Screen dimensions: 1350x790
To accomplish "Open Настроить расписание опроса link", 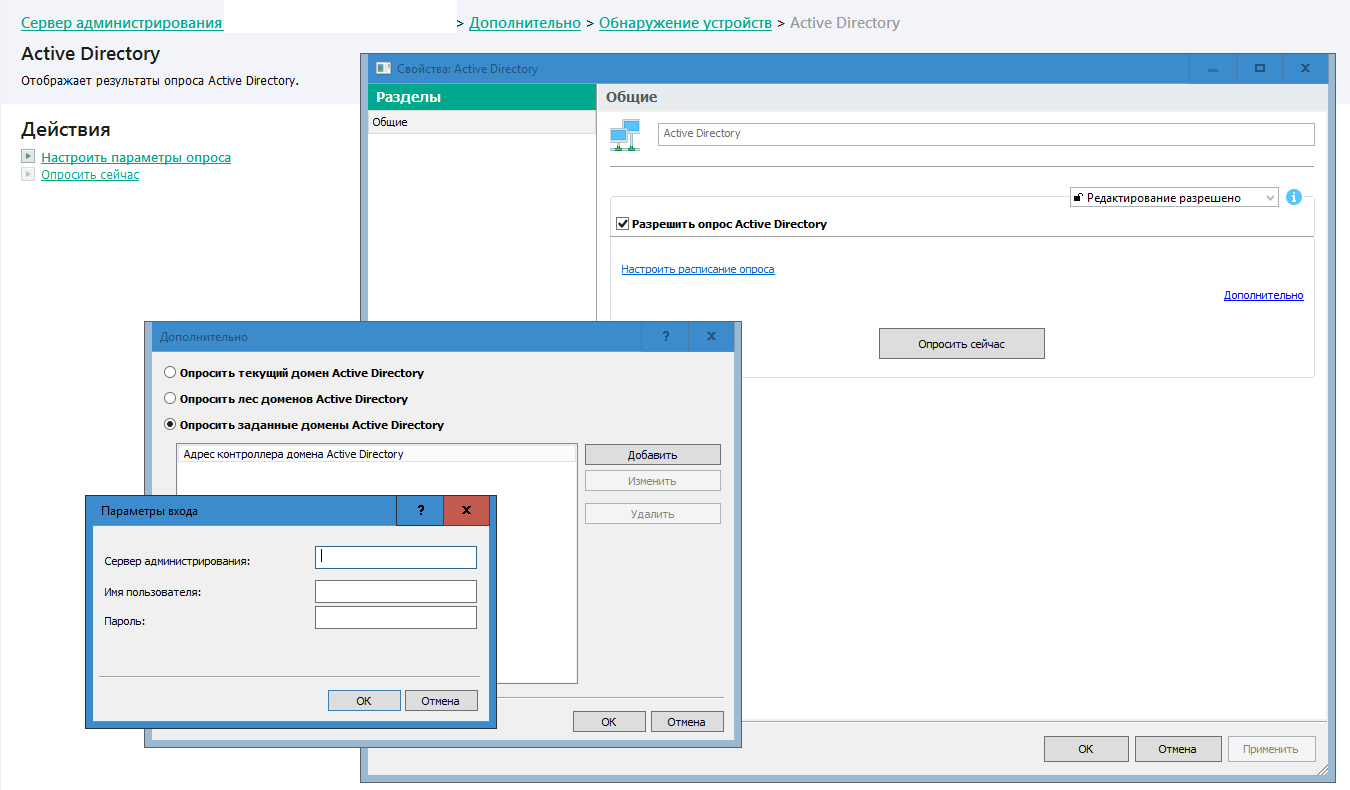I will [x=698, y=269].
